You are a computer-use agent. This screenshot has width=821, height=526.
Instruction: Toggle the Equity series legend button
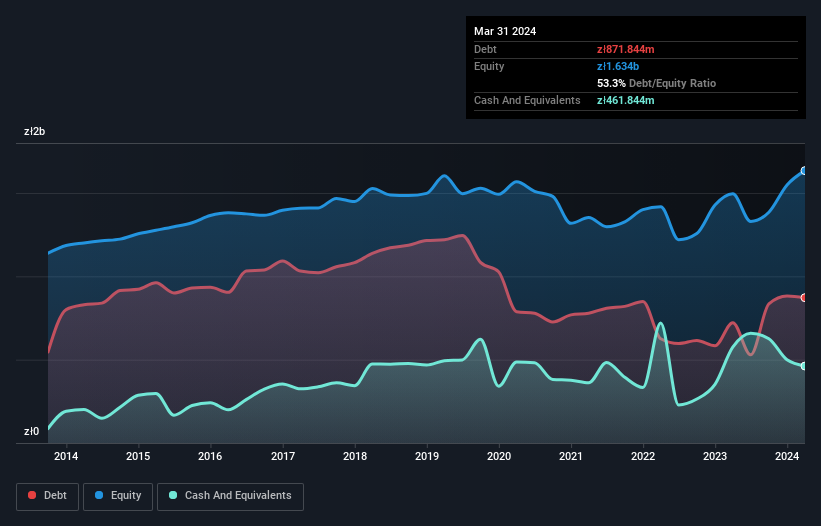click(118, 496)
